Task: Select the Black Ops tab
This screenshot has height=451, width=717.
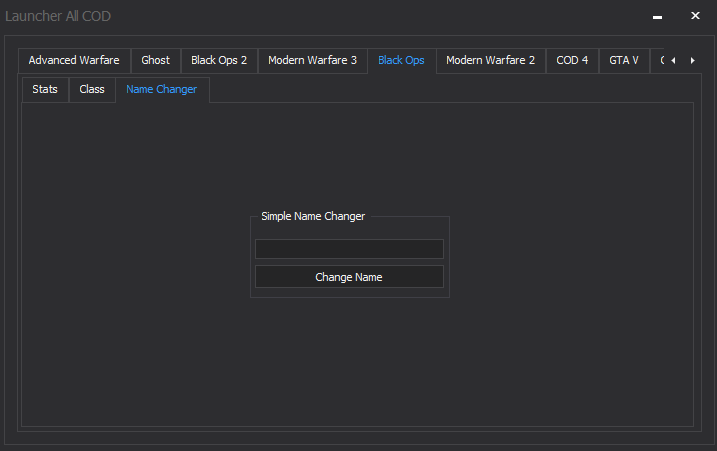Action: pos(401,60)
